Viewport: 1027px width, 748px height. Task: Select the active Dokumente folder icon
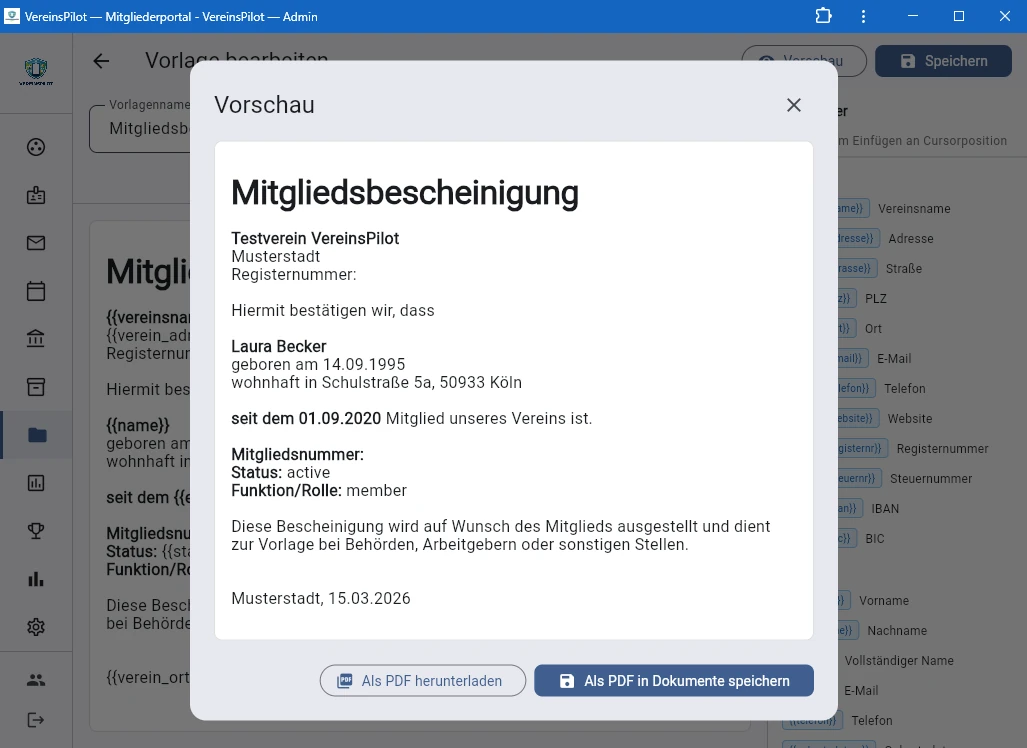click(x=36, y=435)
